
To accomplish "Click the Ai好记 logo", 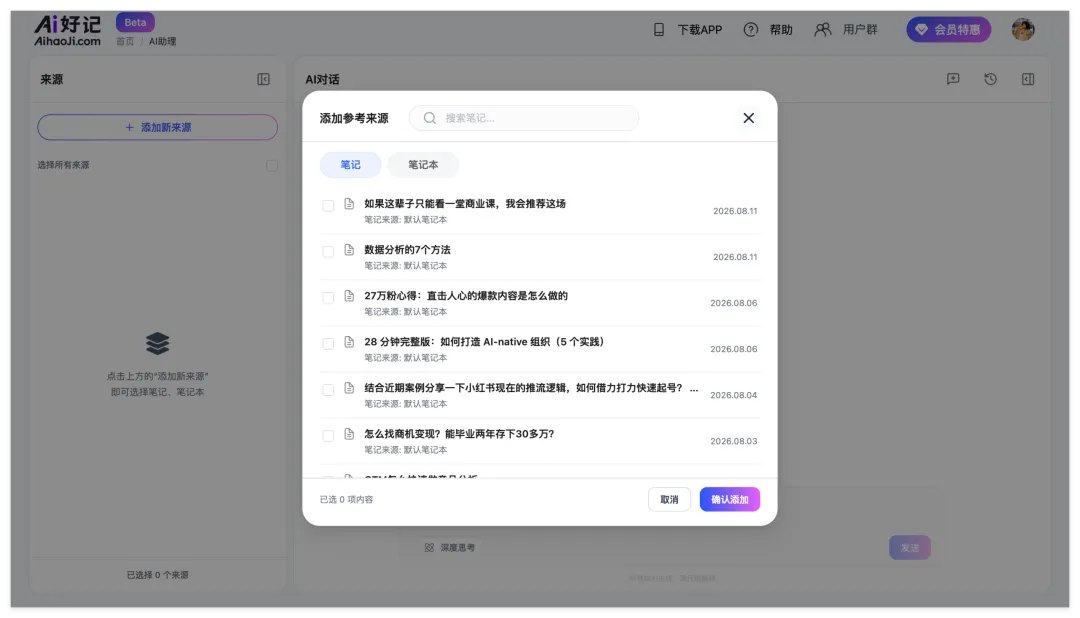I will click(x=68, y=31).
